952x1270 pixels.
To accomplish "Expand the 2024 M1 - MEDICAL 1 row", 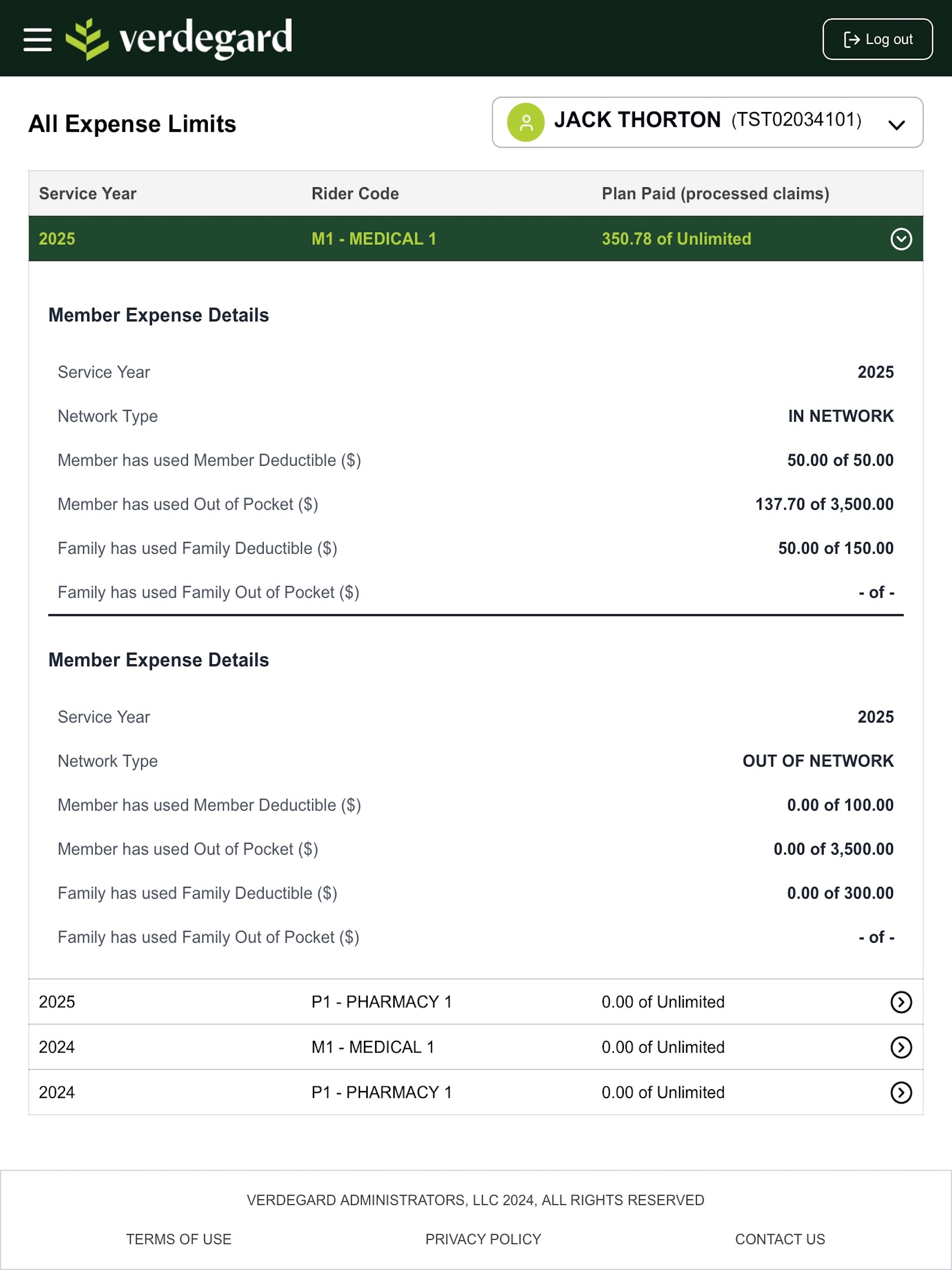I will (x=901, y=1047).
